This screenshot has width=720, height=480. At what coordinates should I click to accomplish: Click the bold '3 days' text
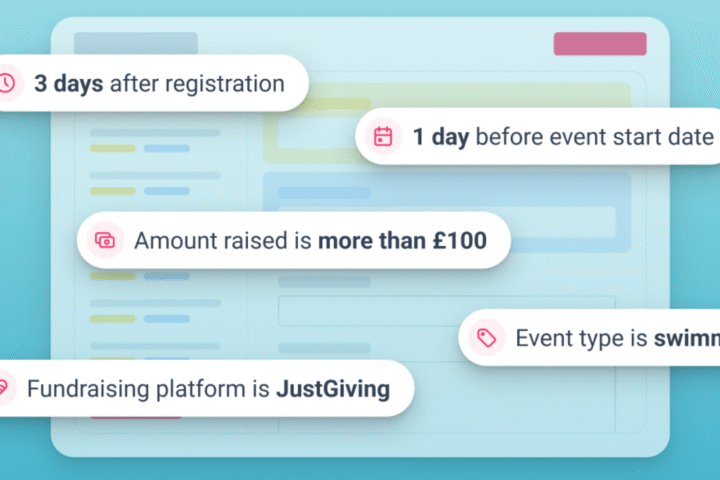click(69, 83)
